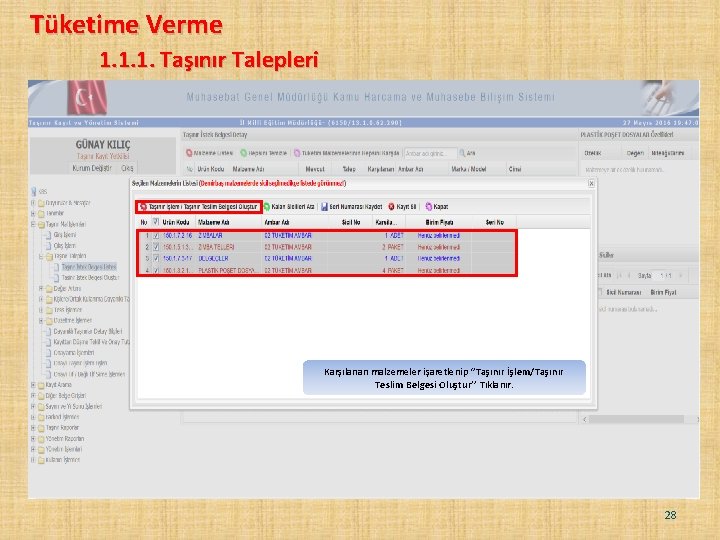Click the 'Çıkış İşlemi' document icon

point(49,245)
